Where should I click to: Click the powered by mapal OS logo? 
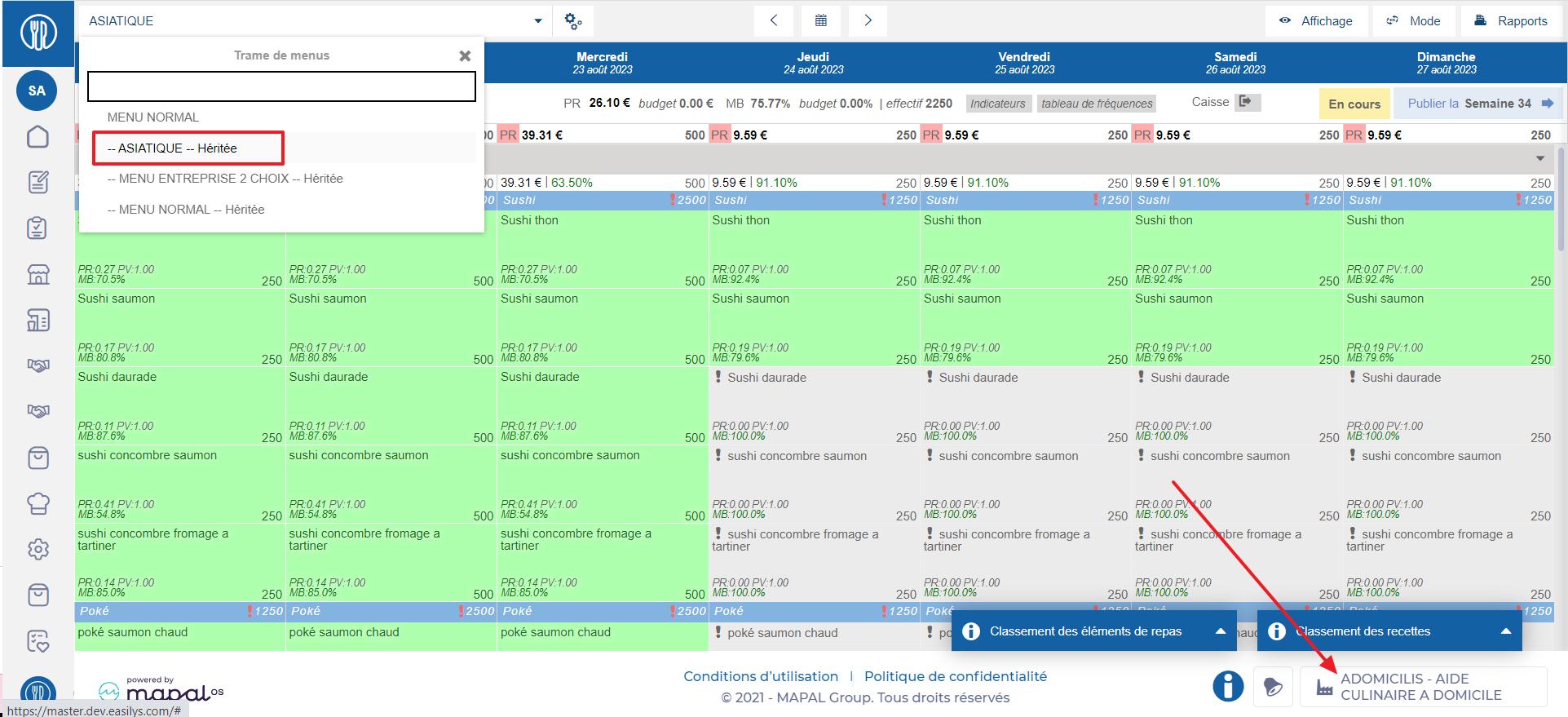point(161,690)
